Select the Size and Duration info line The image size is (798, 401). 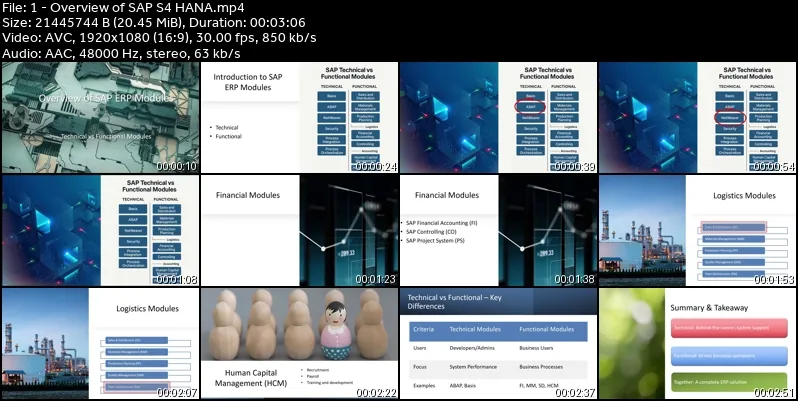click(154, 22)
